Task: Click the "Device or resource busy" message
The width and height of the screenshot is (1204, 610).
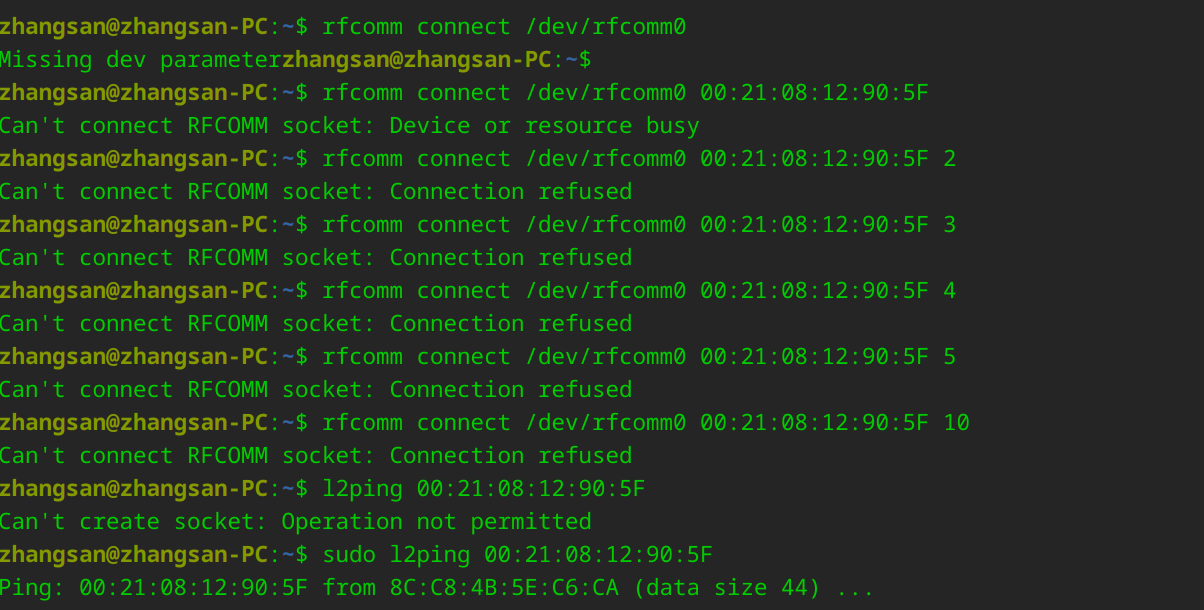Action: [544, 126]
